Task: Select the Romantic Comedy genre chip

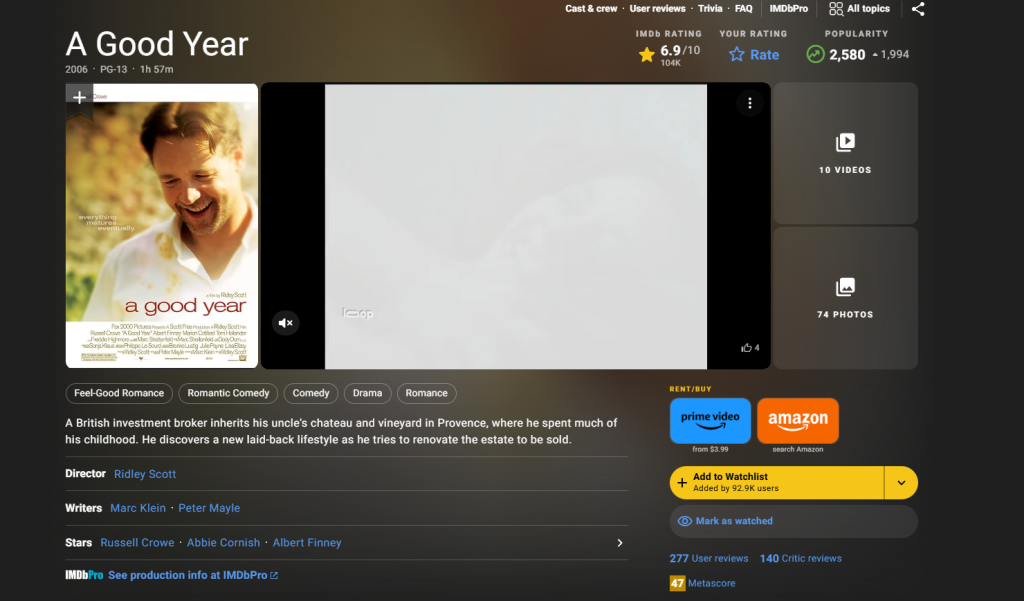Action: pos(228,393)
